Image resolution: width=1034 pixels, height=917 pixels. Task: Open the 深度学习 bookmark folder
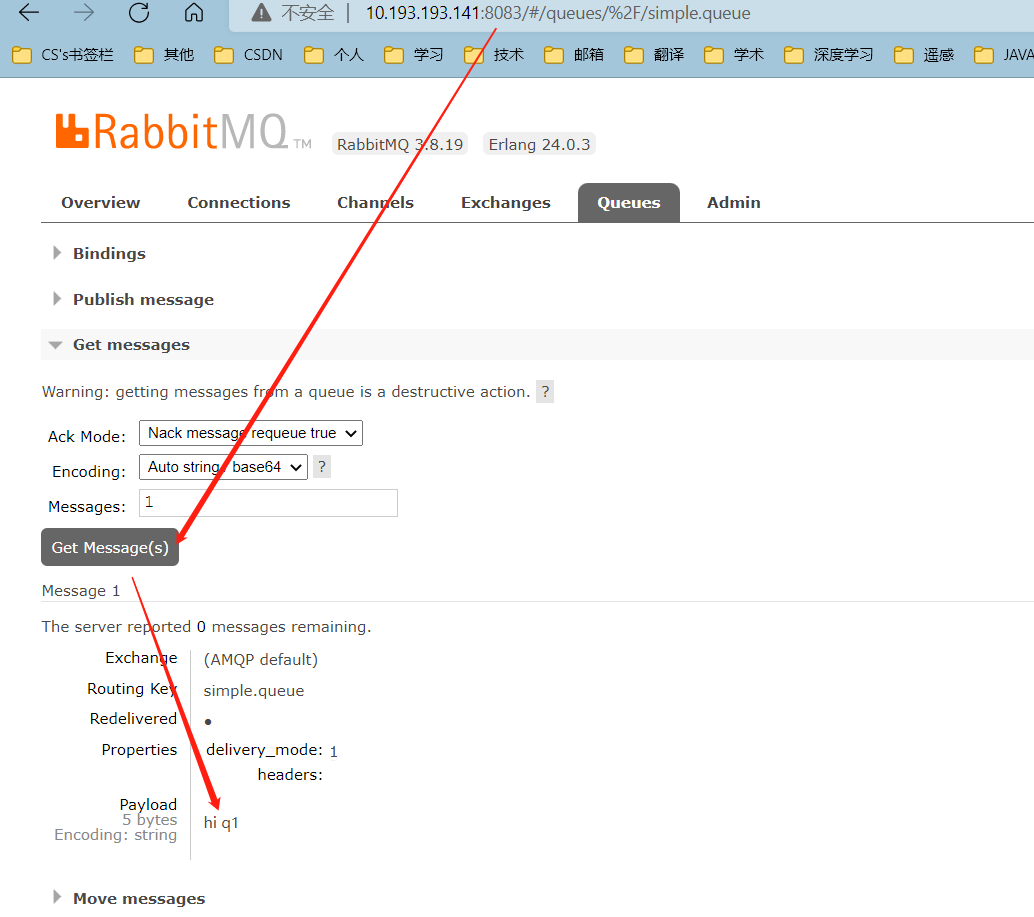[829, 55]
